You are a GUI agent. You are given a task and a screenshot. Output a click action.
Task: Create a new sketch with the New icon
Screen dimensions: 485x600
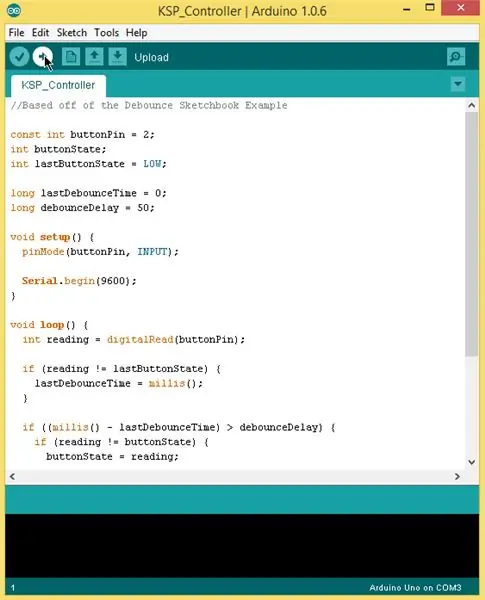71,57
